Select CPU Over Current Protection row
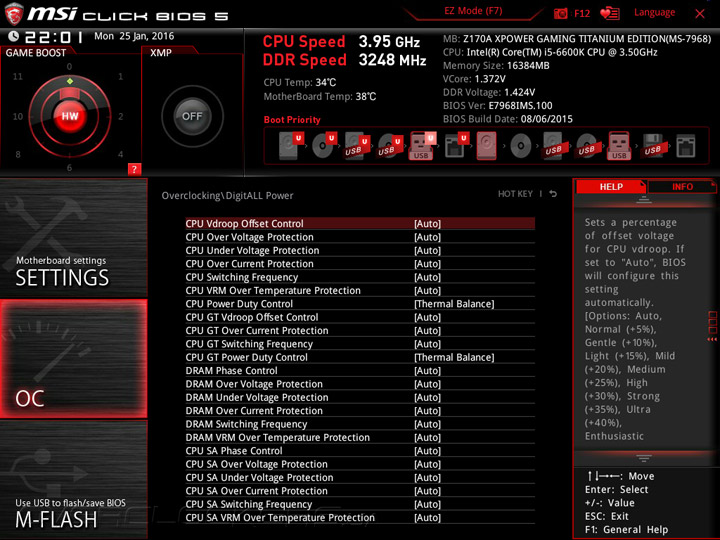 pyautogui.click(x=360, y=264)
